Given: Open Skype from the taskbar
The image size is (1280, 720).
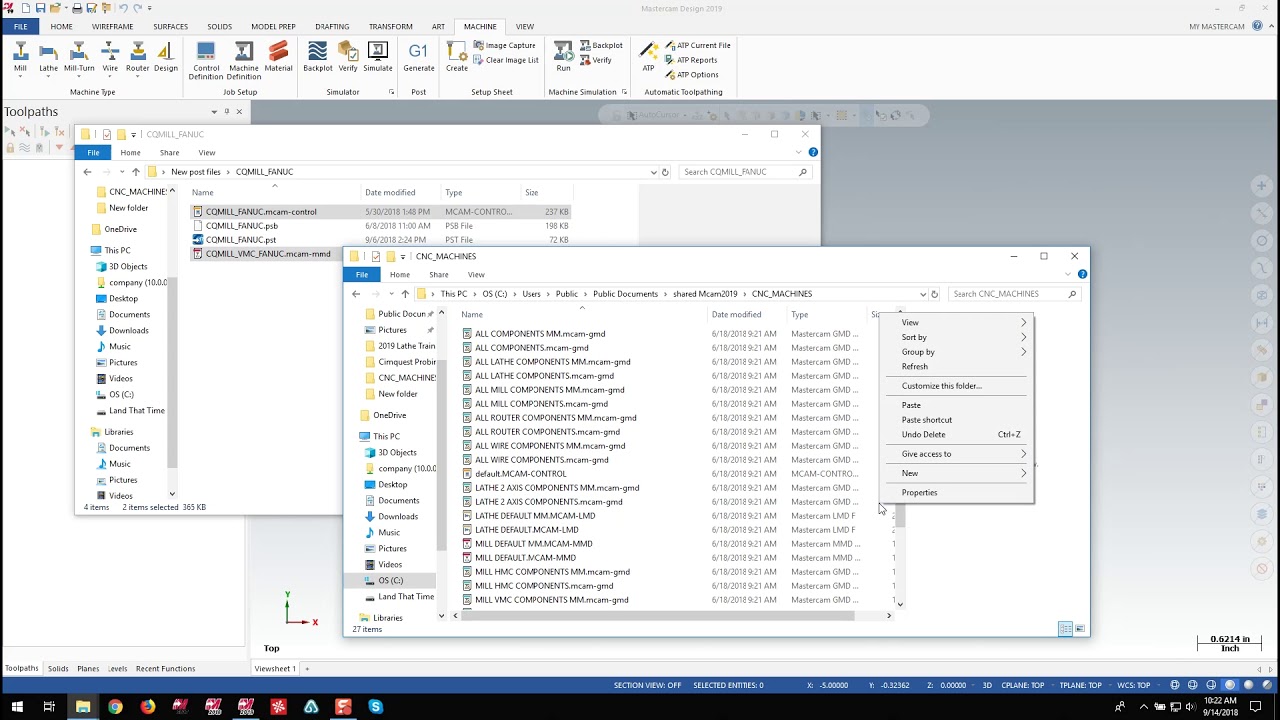Looking at the screenshot, I should coord(376,707).
